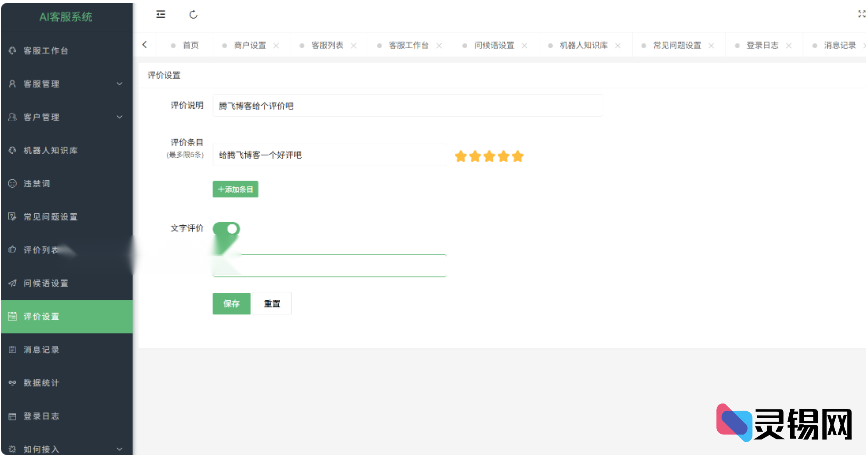Select the fifth rating star
866x455 pixels.
tap(518, 156)
